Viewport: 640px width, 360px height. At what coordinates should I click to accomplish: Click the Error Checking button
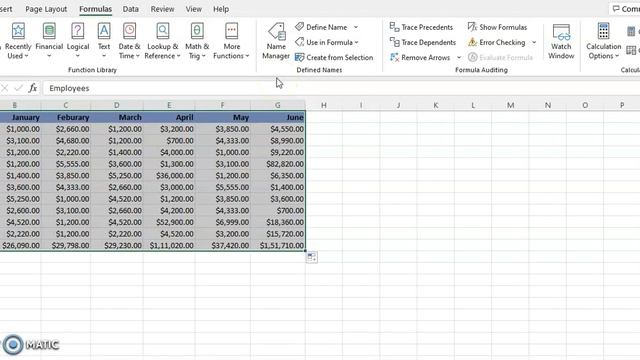pyautogui.click(x=496, y=42)
